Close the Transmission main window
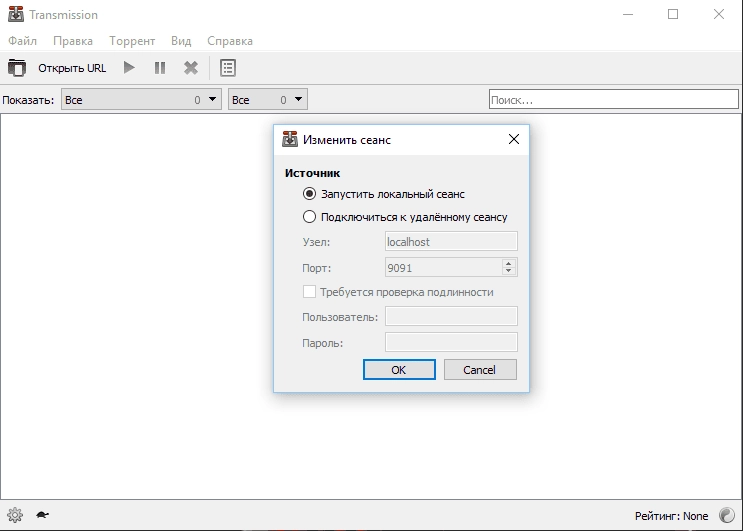743x531 pixels. pyautogui.click(x=719, y=14)
